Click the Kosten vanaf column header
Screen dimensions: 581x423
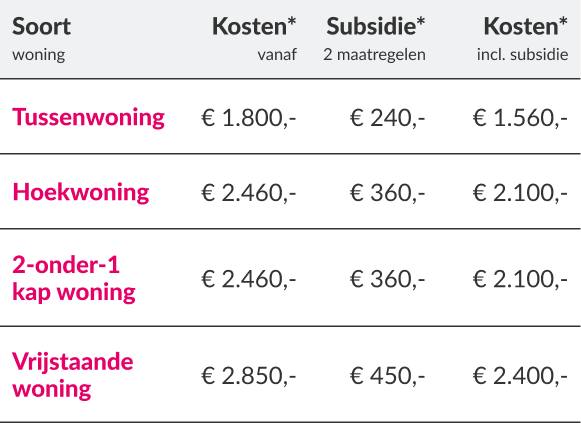coord(254,39)
